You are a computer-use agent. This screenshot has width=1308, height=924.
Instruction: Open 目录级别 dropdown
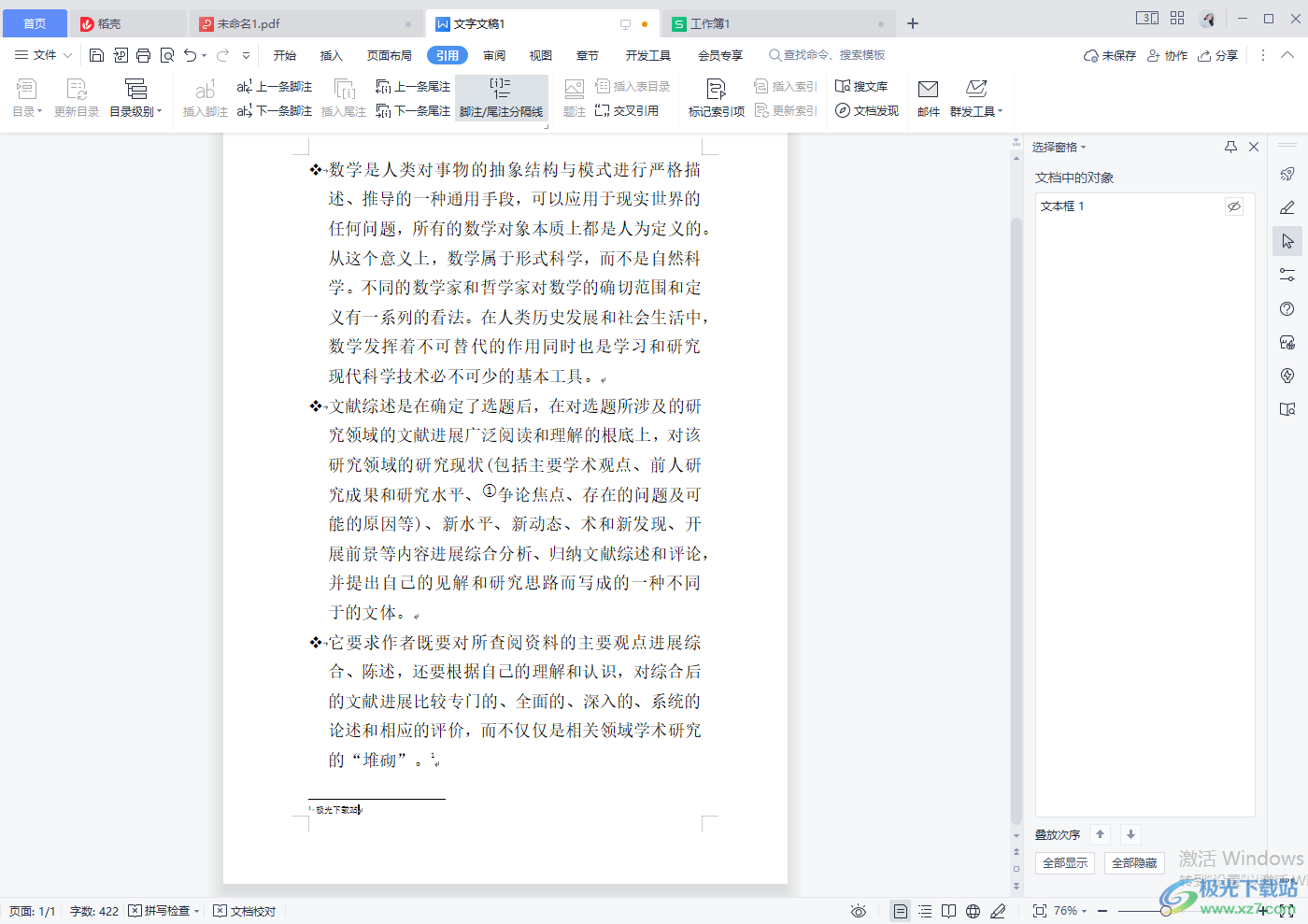[136, 98]
